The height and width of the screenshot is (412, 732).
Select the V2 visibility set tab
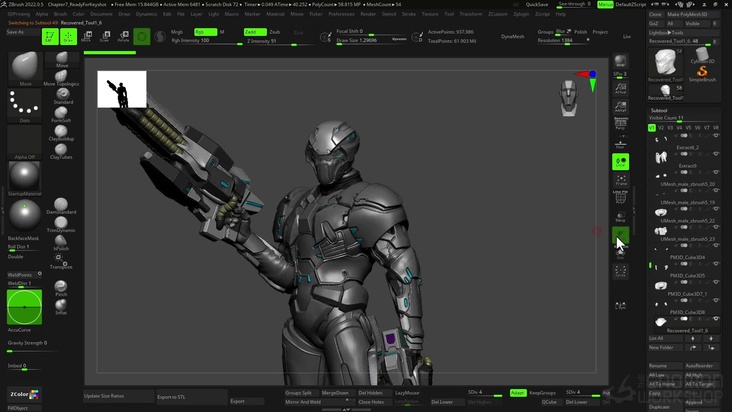coord(661,127)
